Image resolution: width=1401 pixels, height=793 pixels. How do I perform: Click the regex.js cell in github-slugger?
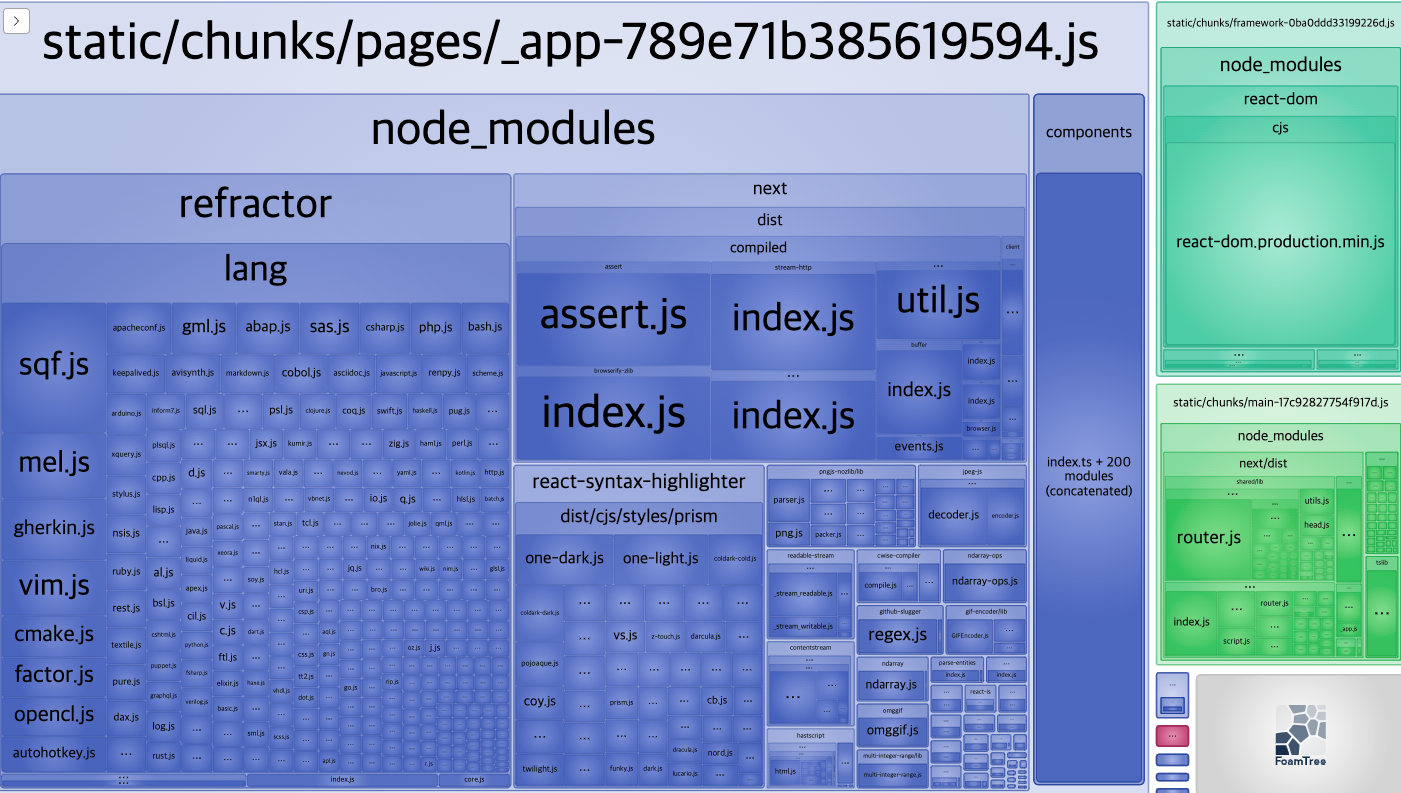[x=899, y=634]
